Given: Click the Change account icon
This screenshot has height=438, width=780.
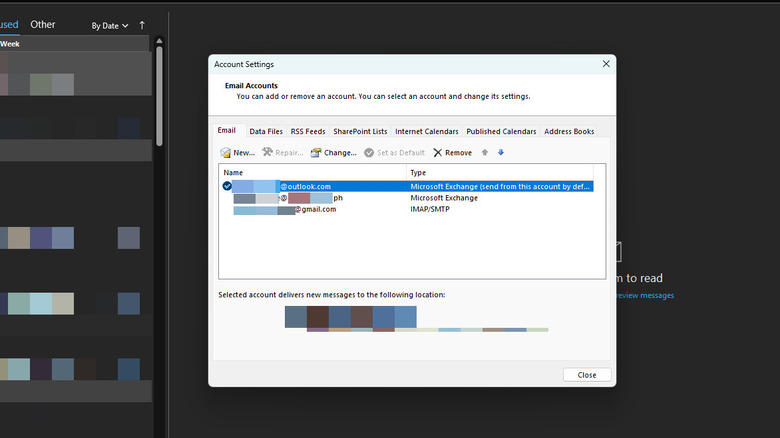Looking at the screenshot, I should (x=316, y=152).
